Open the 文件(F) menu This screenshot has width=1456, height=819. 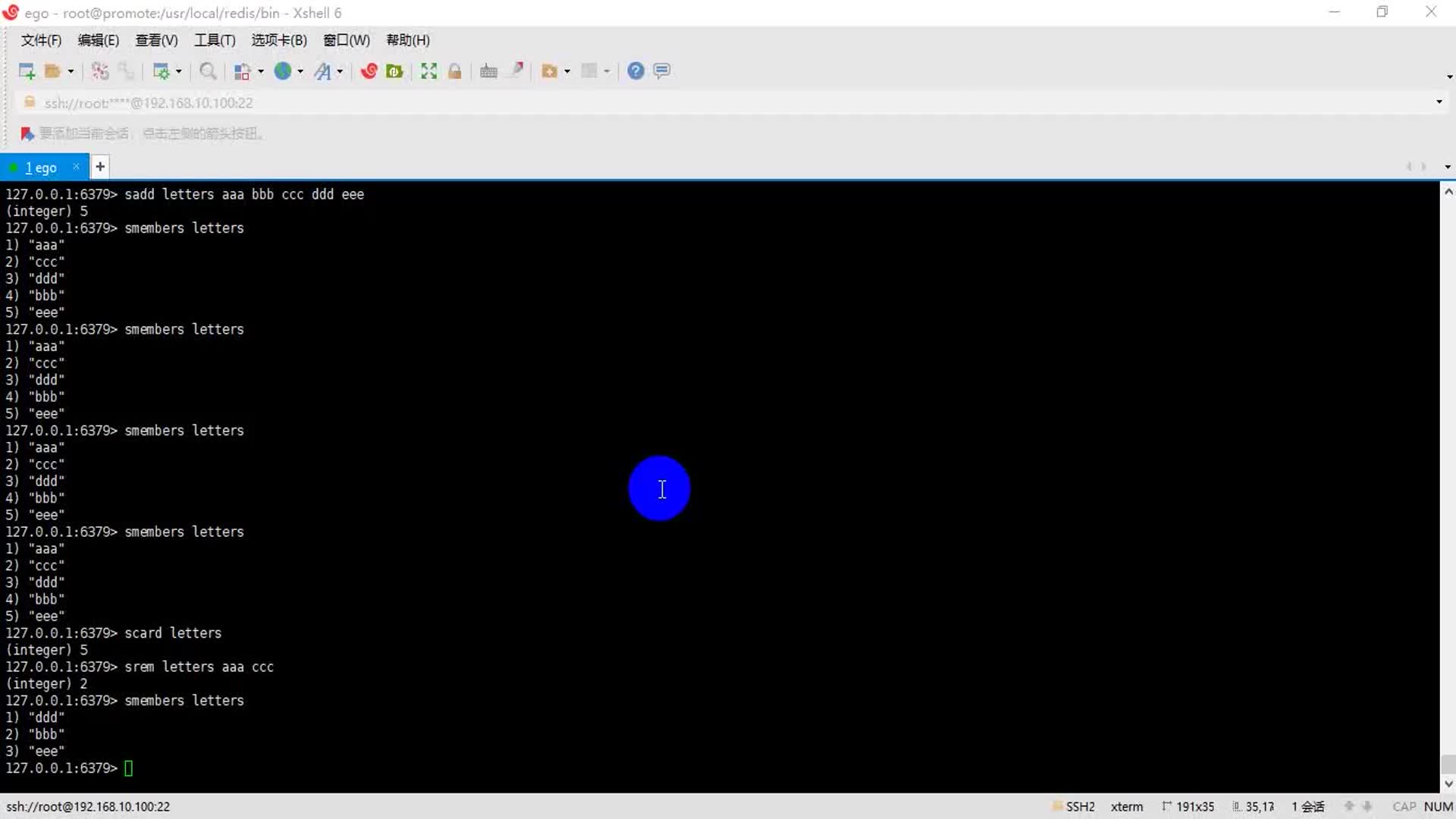coord(41,40)
